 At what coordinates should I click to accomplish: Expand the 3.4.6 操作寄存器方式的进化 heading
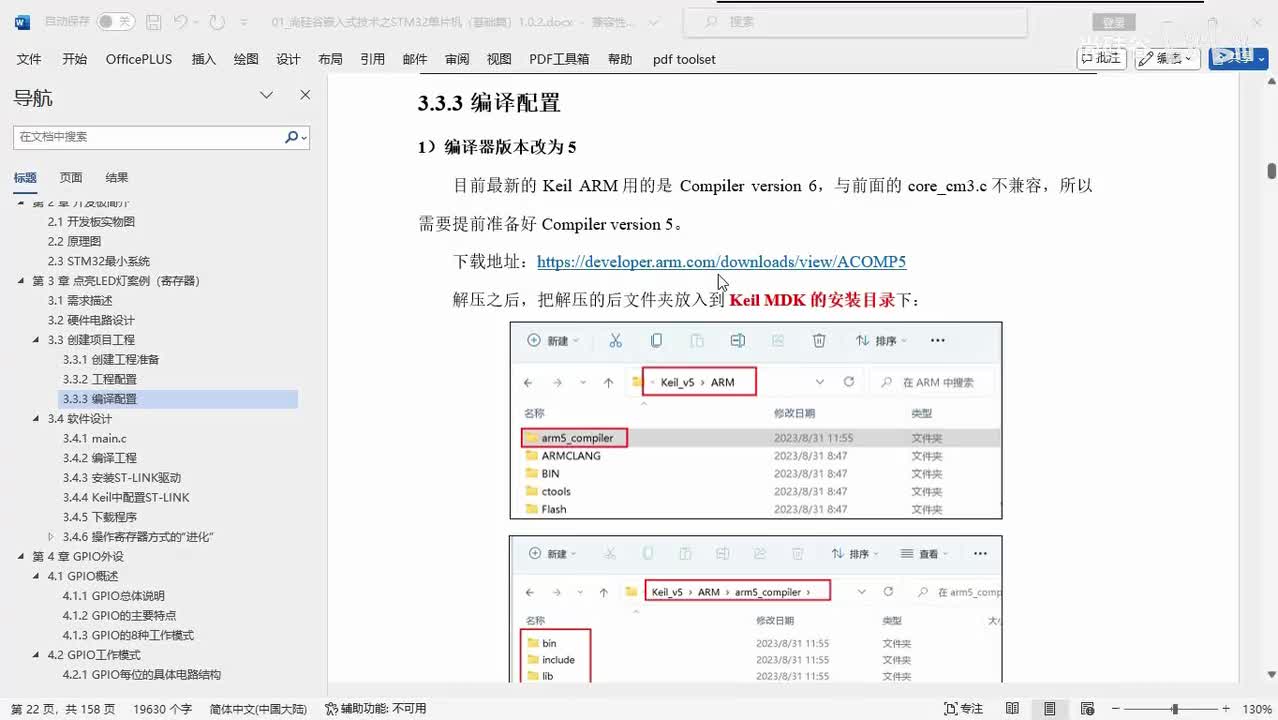(x=51, y=537)
